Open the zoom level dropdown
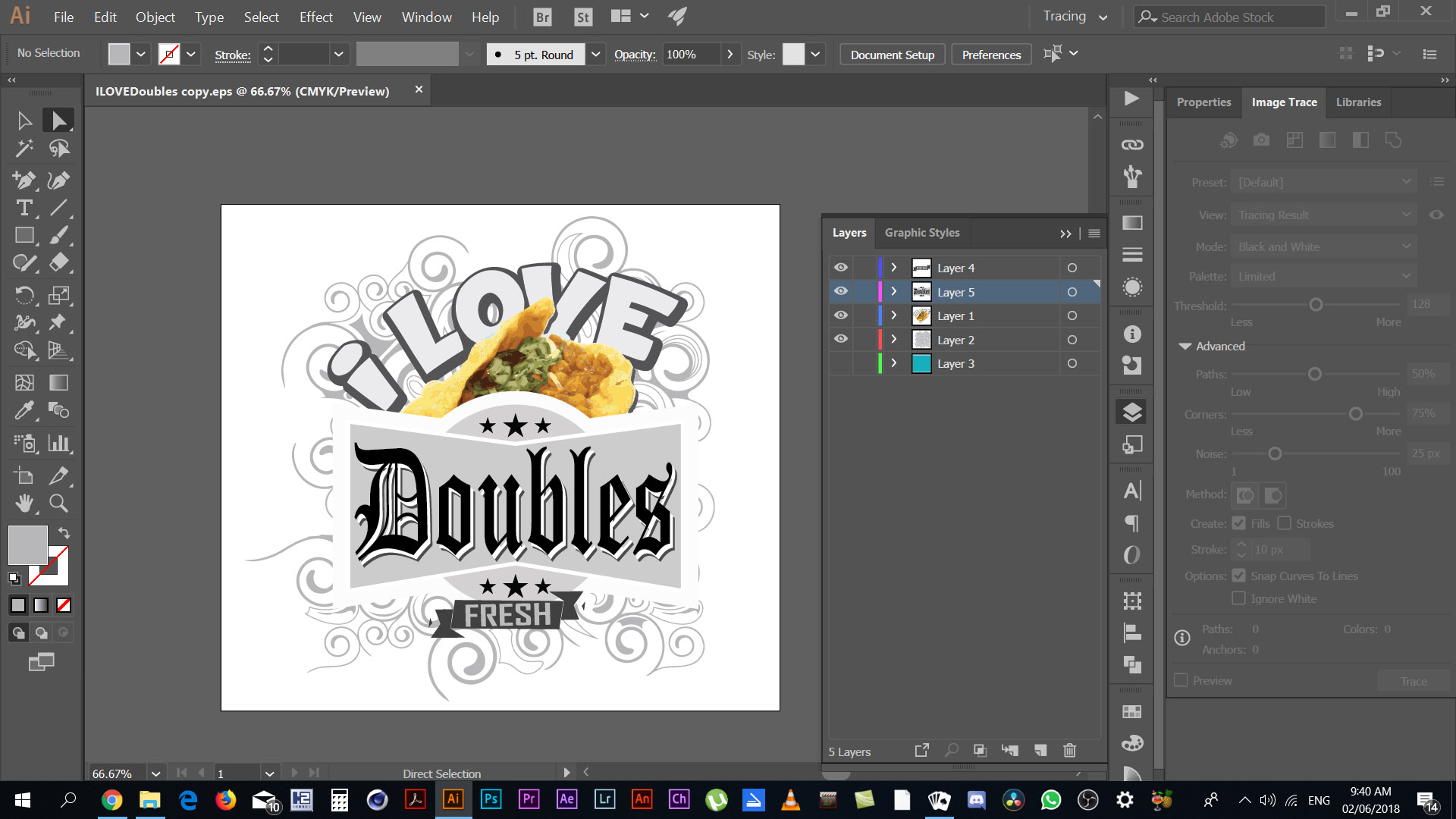This screenshot has width=1456, height=819. tap(155, 773)
